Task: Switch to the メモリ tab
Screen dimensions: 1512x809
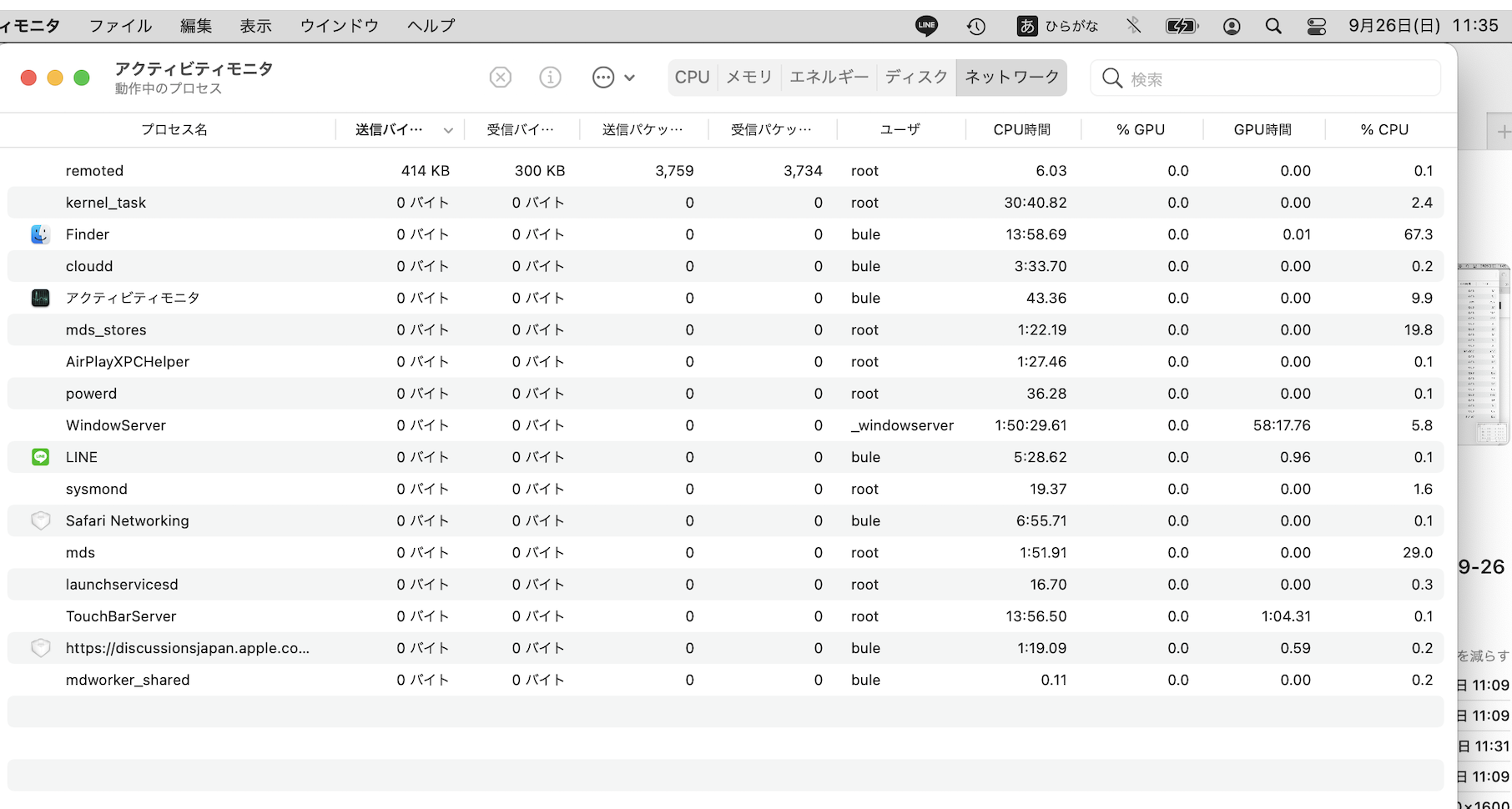Action: point(748,78)
